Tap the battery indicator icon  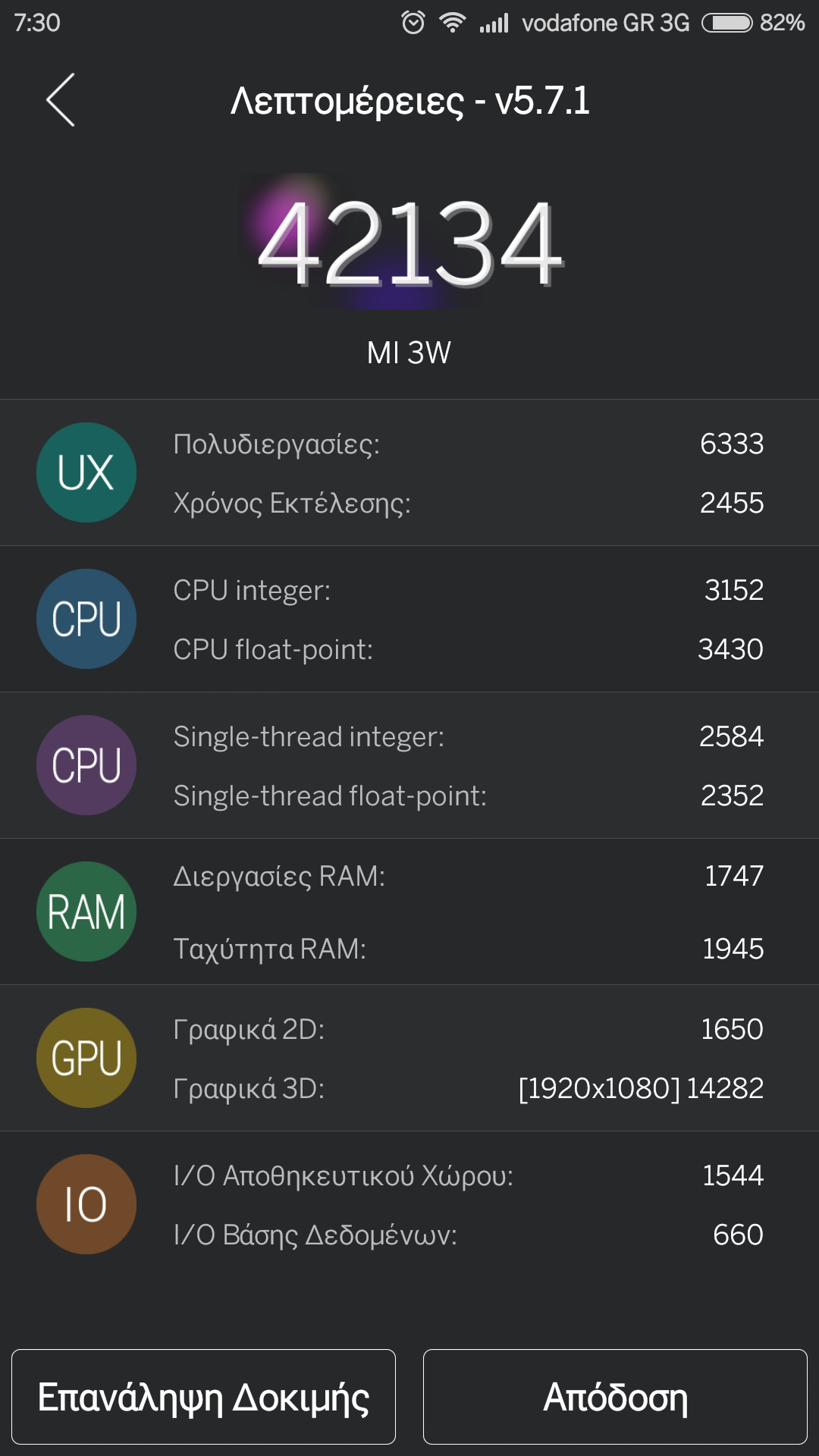pos(726,23)
